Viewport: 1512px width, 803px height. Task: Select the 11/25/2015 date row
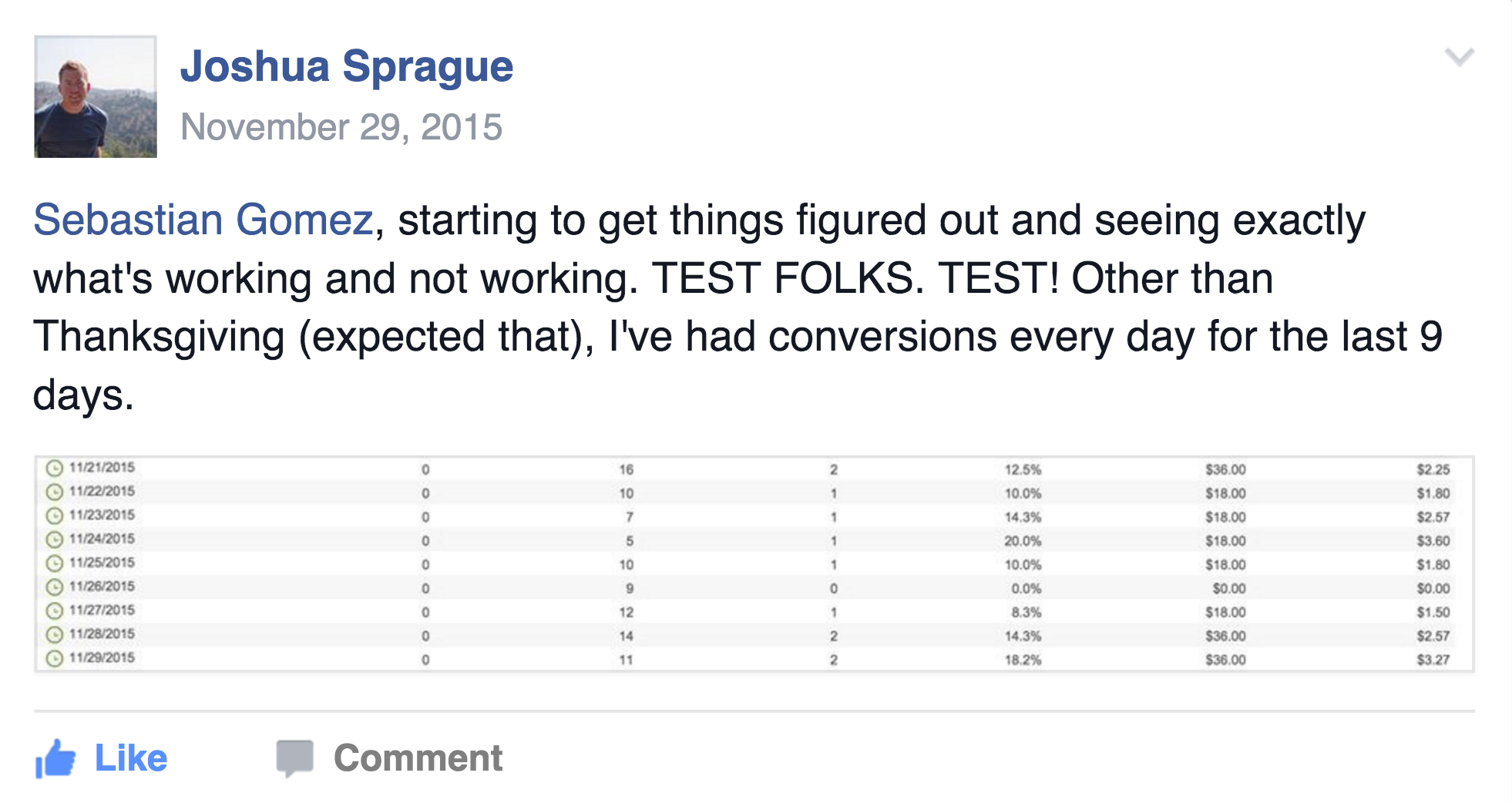[102, 563]
